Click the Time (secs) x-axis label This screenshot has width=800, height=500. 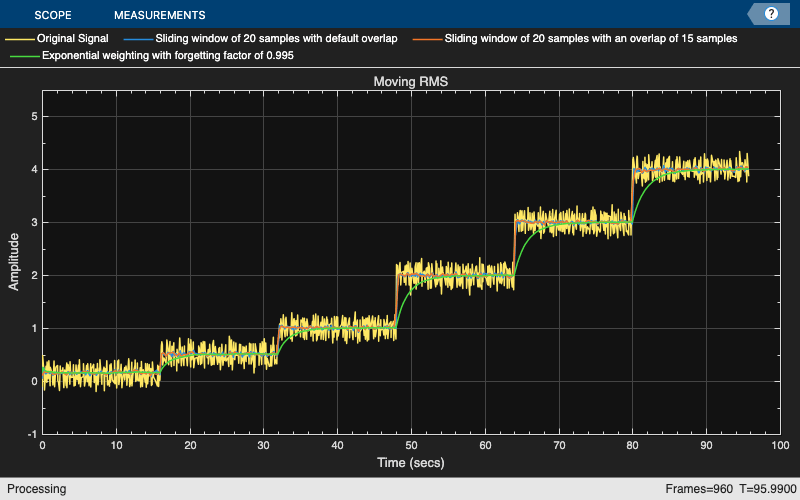(410, 463)
